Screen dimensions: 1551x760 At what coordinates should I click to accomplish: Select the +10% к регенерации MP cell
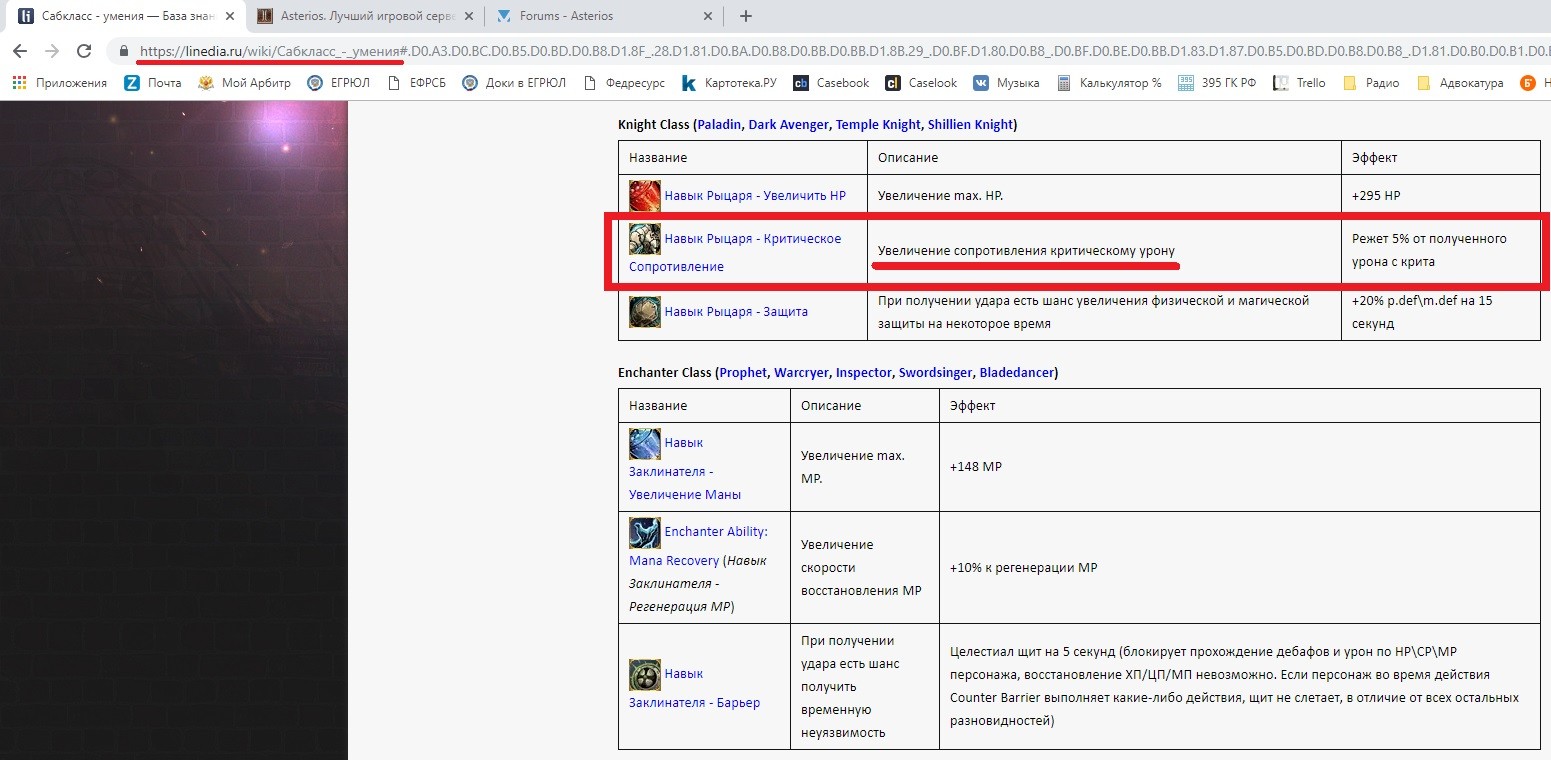[1239, 567]
